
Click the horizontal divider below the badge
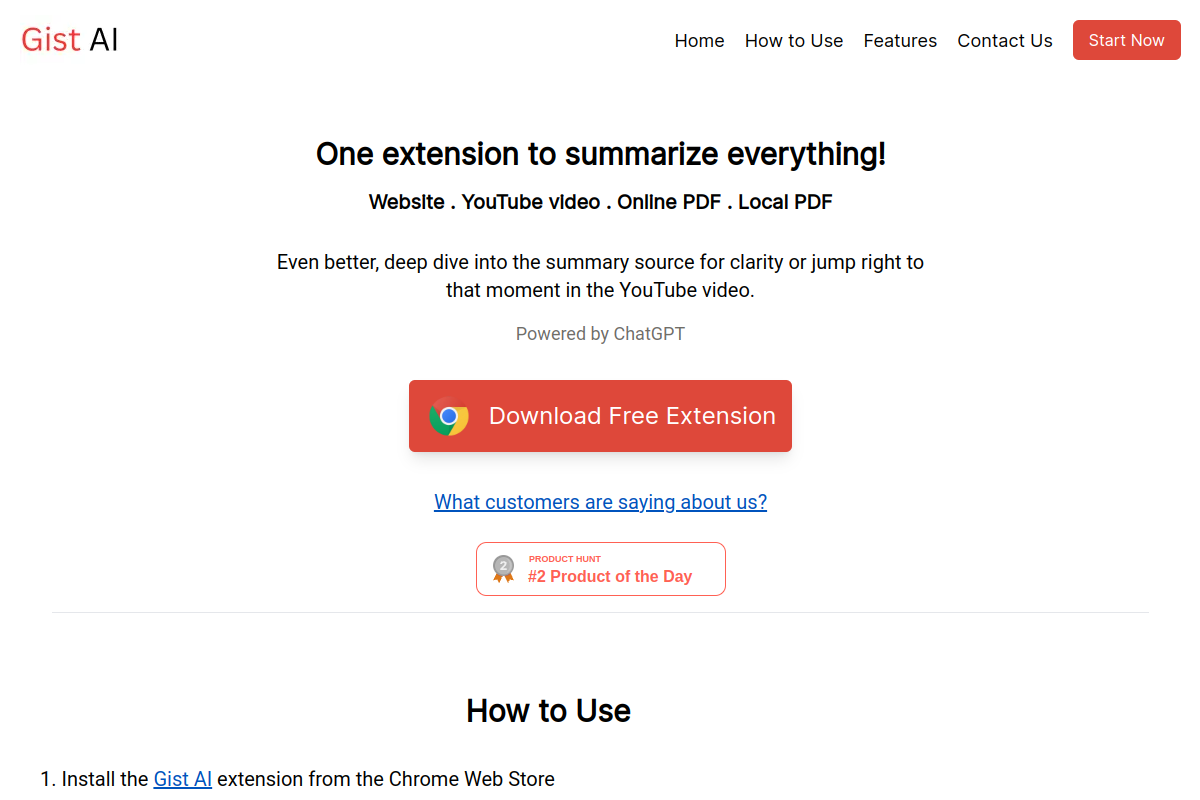pyautogui.click(x=600, y=612)
